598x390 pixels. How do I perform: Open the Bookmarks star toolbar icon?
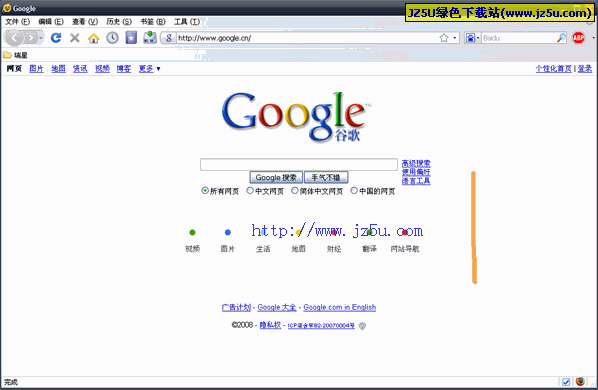tap(131, 38)
